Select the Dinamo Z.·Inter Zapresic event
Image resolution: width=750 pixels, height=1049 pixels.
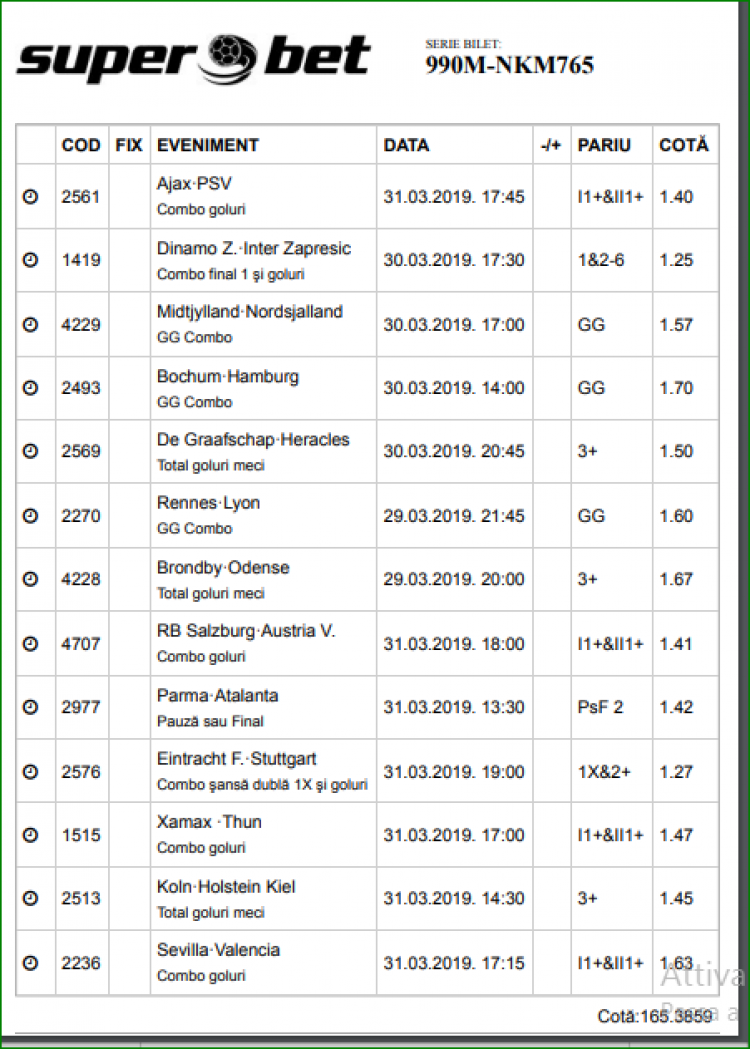254,248
